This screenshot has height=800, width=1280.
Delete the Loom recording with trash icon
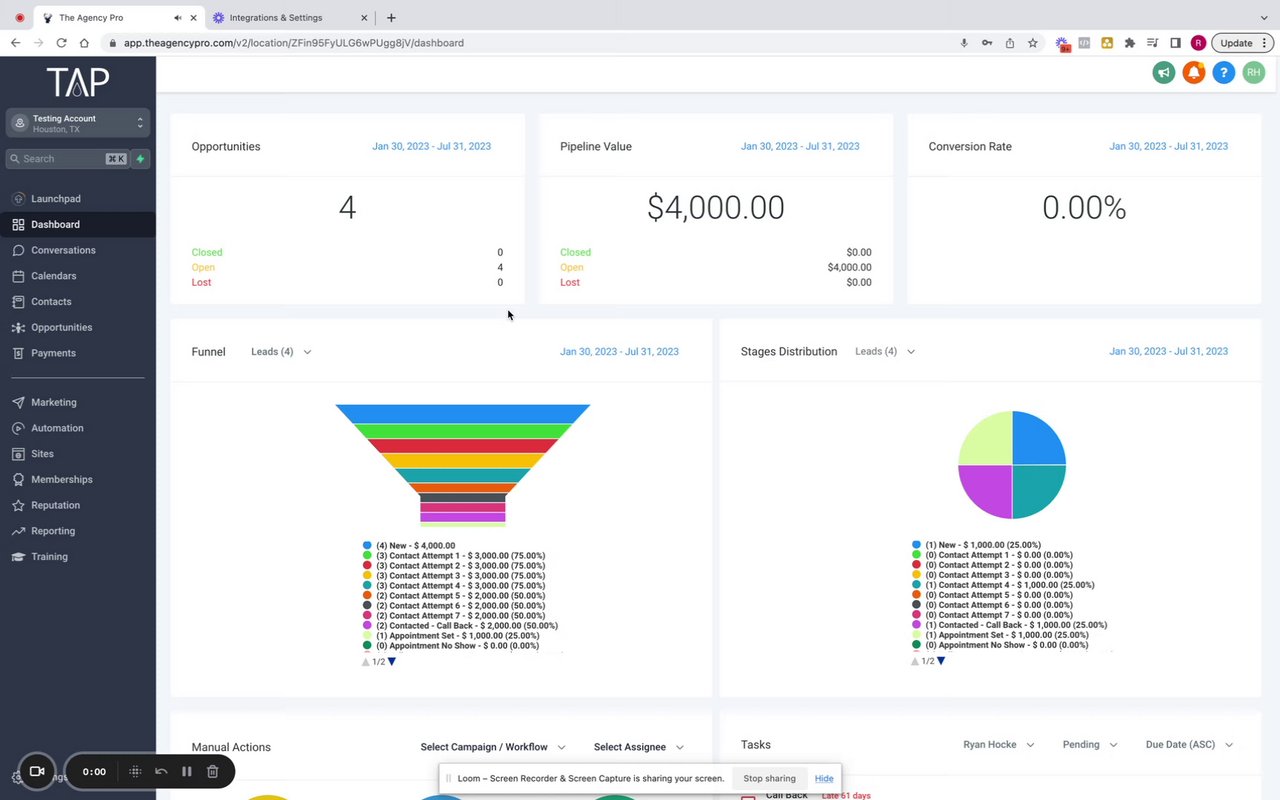click(212, 771)
